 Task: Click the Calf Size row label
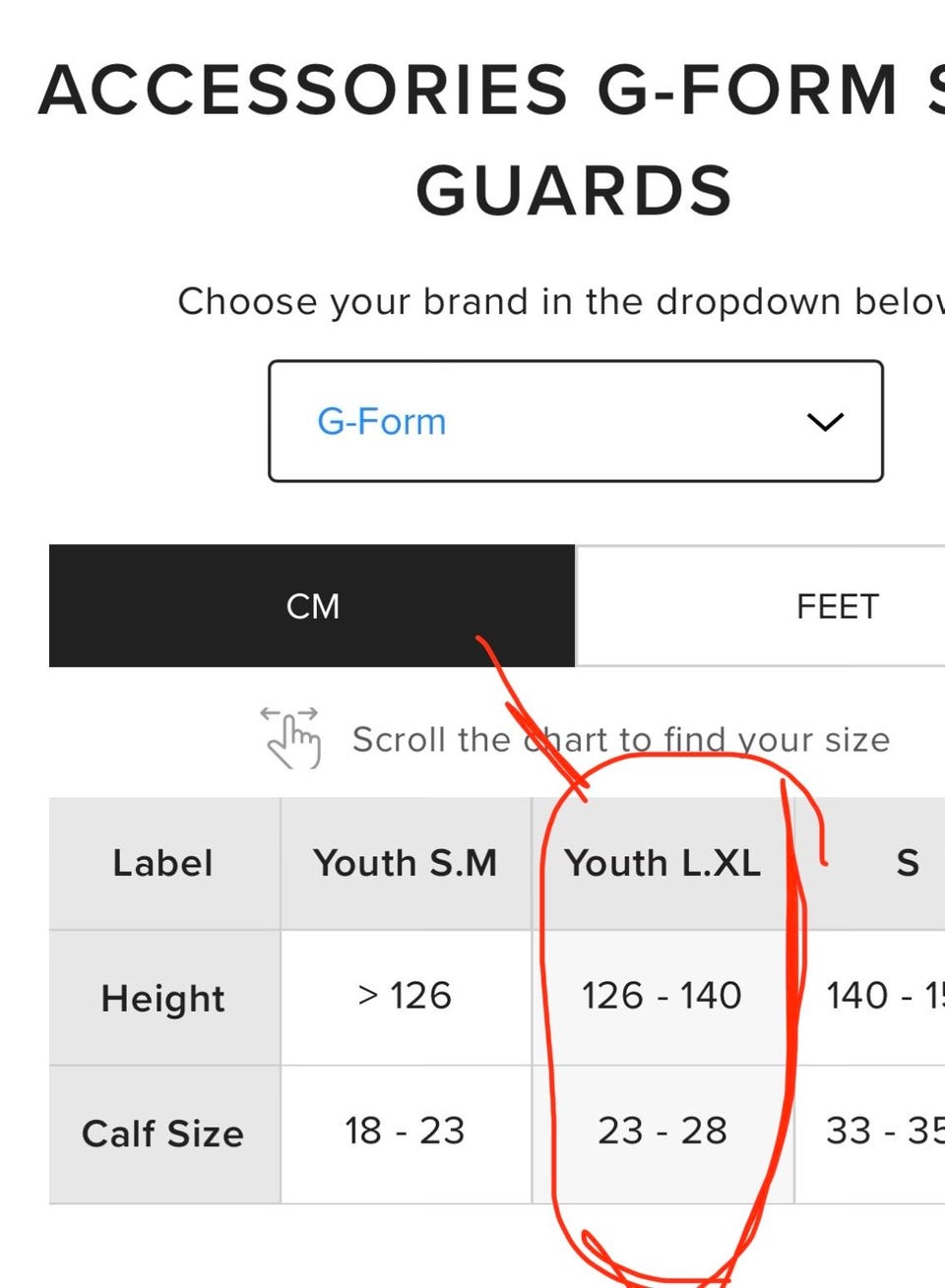coord(163,1134)
